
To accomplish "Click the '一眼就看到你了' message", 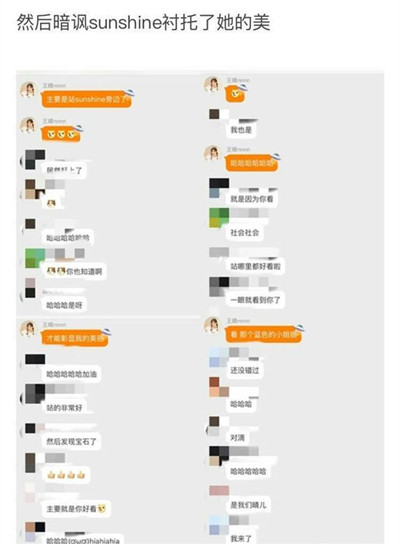I will tap(255, 300).
